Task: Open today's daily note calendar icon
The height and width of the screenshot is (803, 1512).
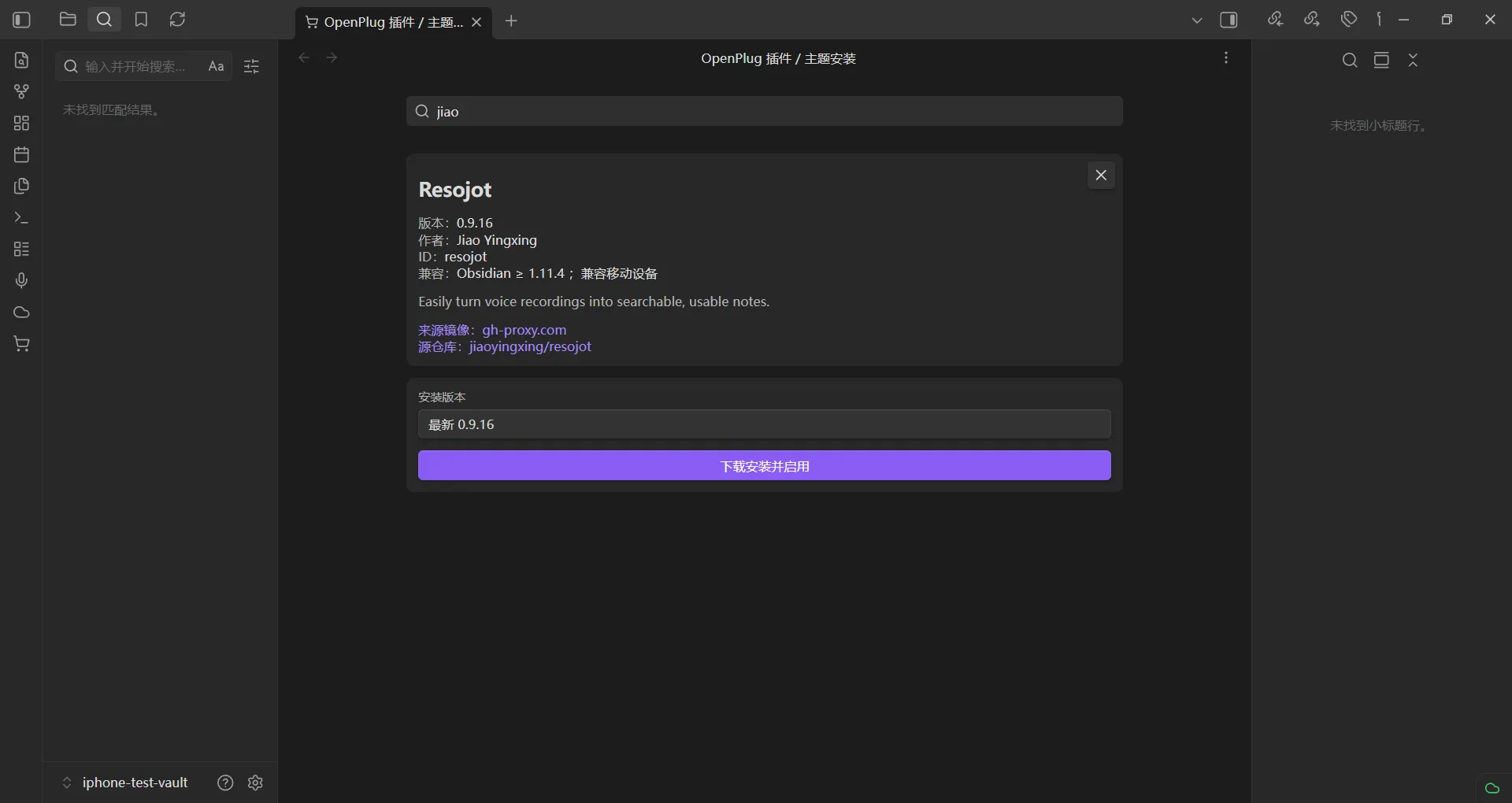Action: point(22,154)
